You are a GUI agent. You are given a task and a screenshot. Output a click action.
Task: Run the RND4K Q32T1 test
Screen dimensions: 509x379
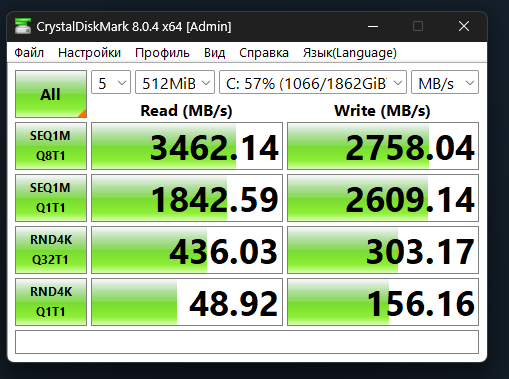coord(51,250)
